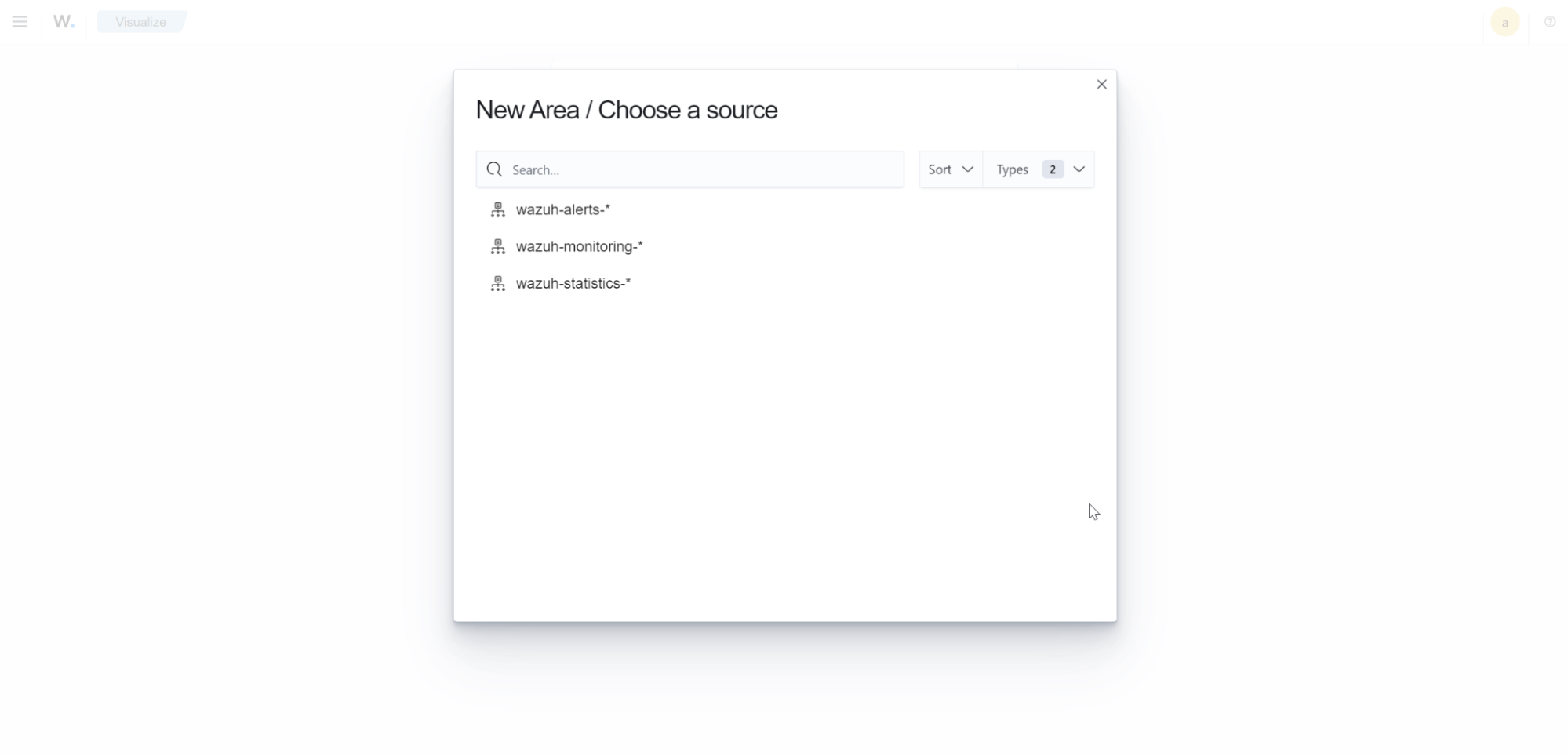1568x756 pixels.
Task: Click the magnifier icon in the search field
Action: pos(495,169)
